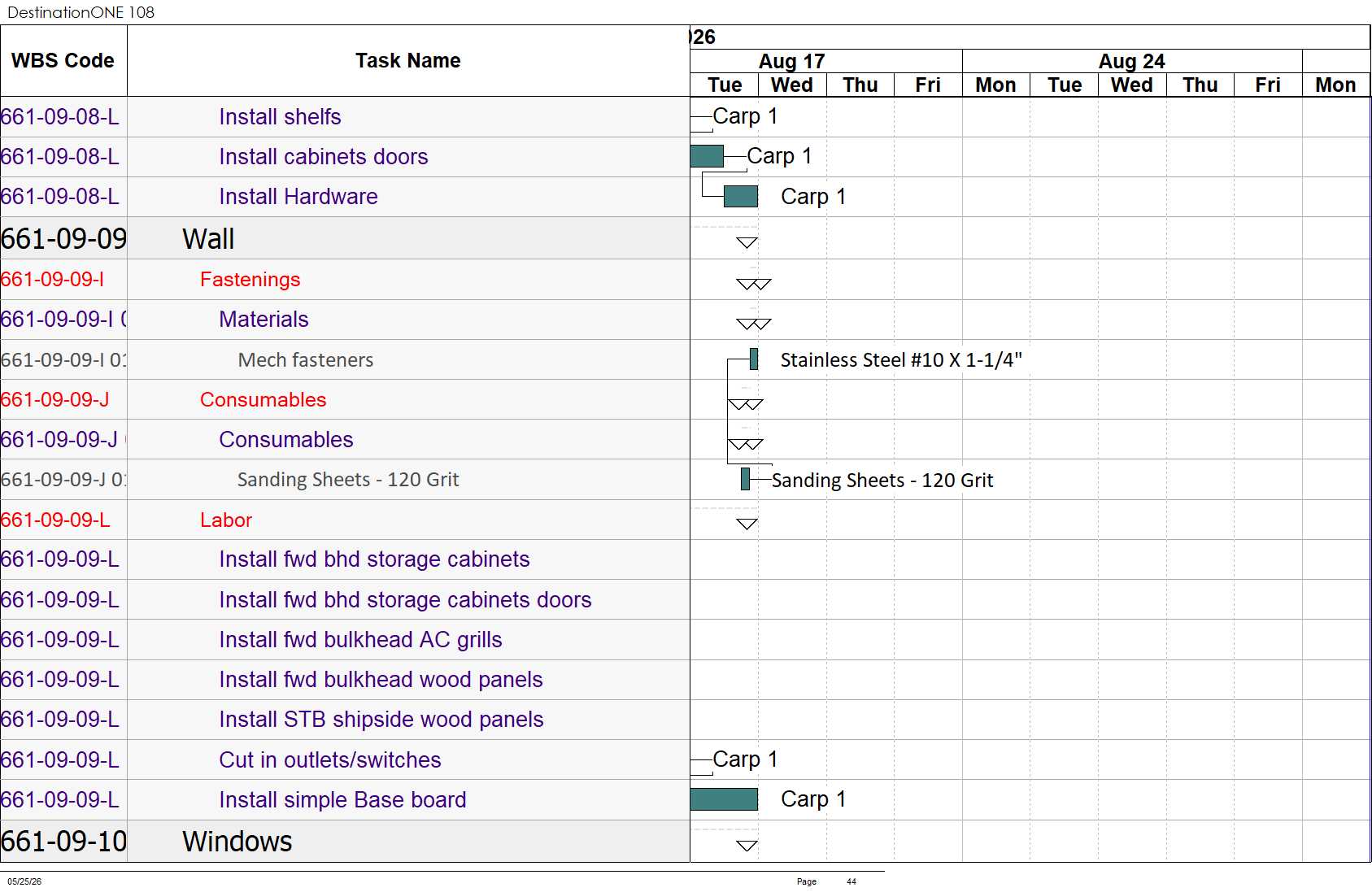Image resolution: width=1372 pixels, height=892 pixels.
Task: Select the Install simple Base board bar
Action: point(724,799)
